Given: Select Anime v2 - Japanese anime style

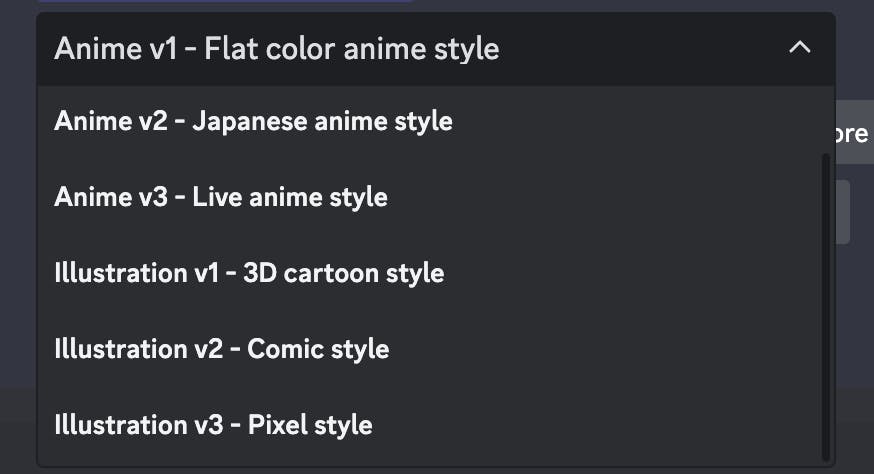Looking at the screenshot, I should (x=253, y=121).
